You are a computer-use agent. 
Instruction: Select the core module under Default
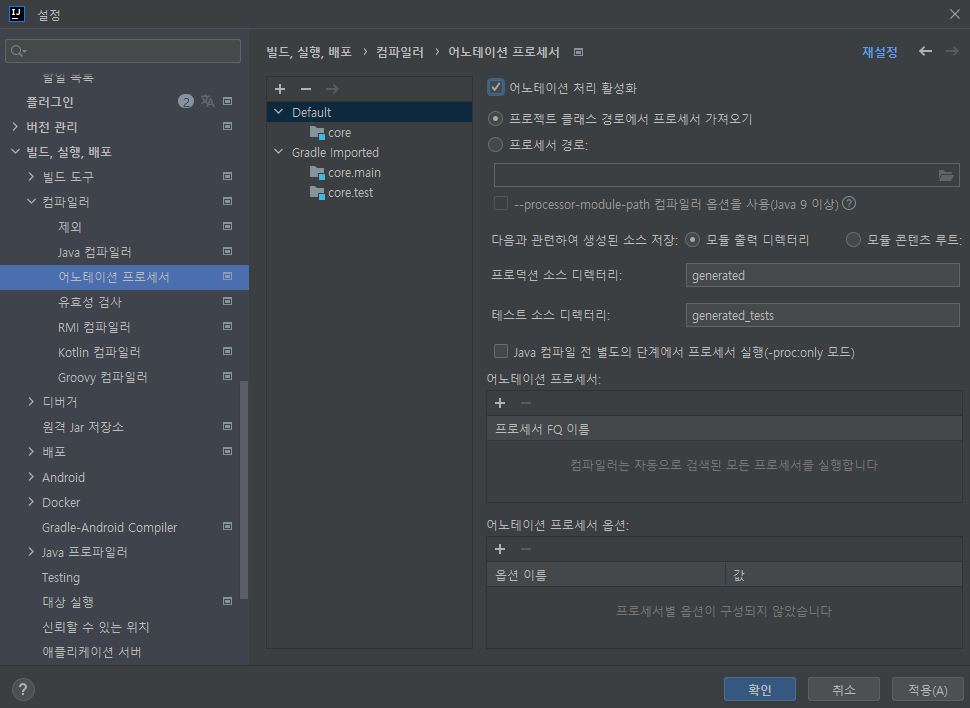340,132
